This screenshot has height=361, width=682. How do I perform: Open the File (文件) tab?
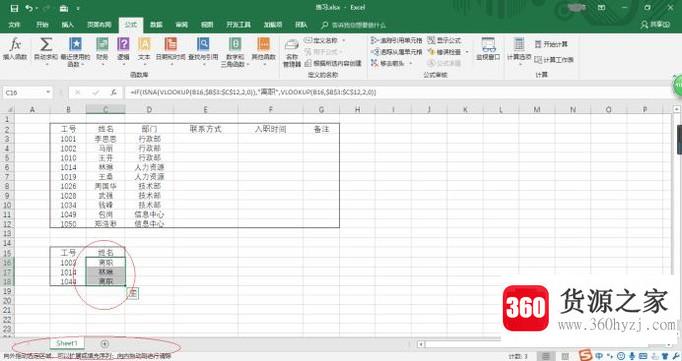tap(14, 25)
